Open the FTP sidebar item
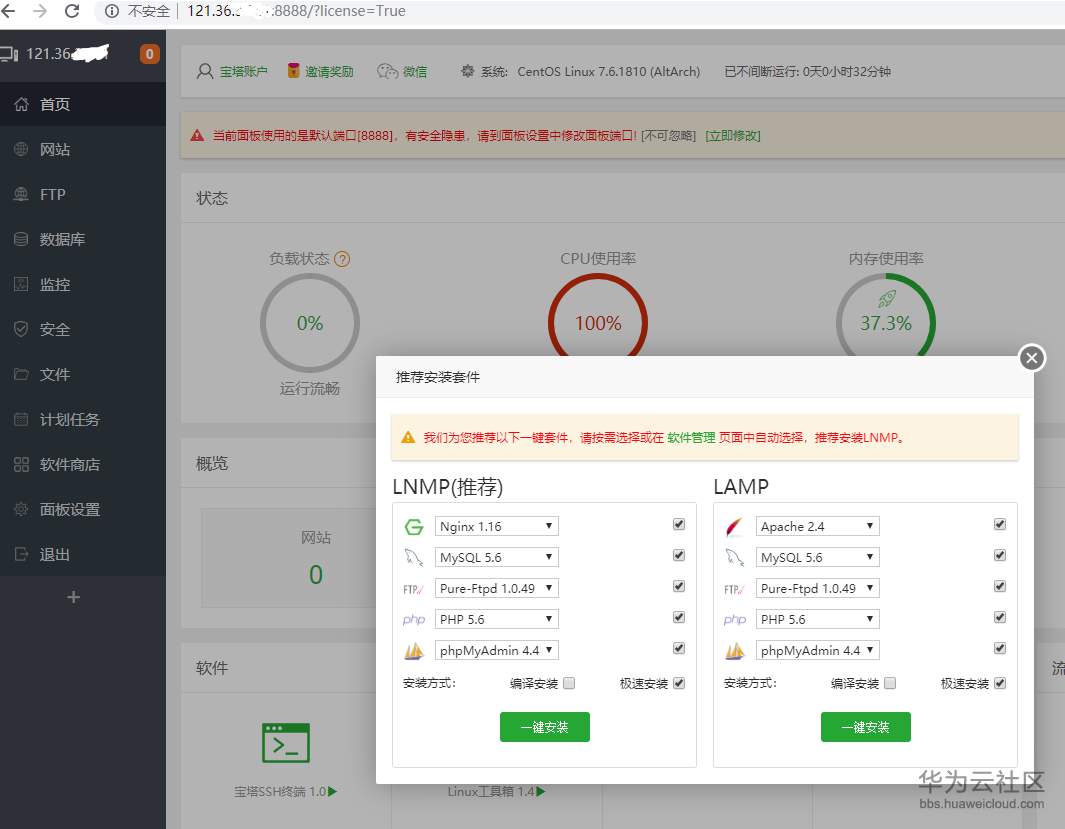1065x829 pixels. pyautogui.click(x=83, y=194)
